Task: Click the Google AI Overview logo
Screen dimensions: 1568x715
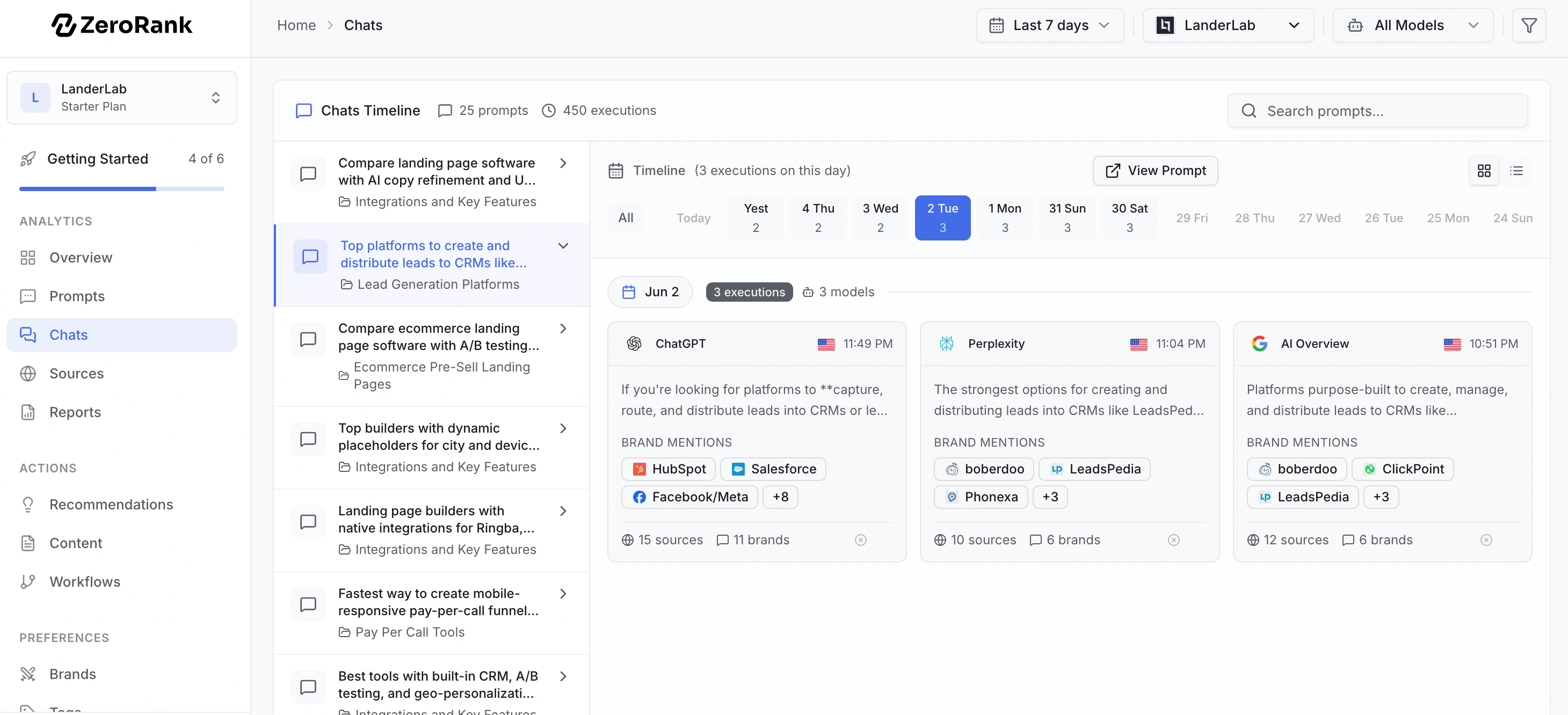Action: tap(1259, 344)
